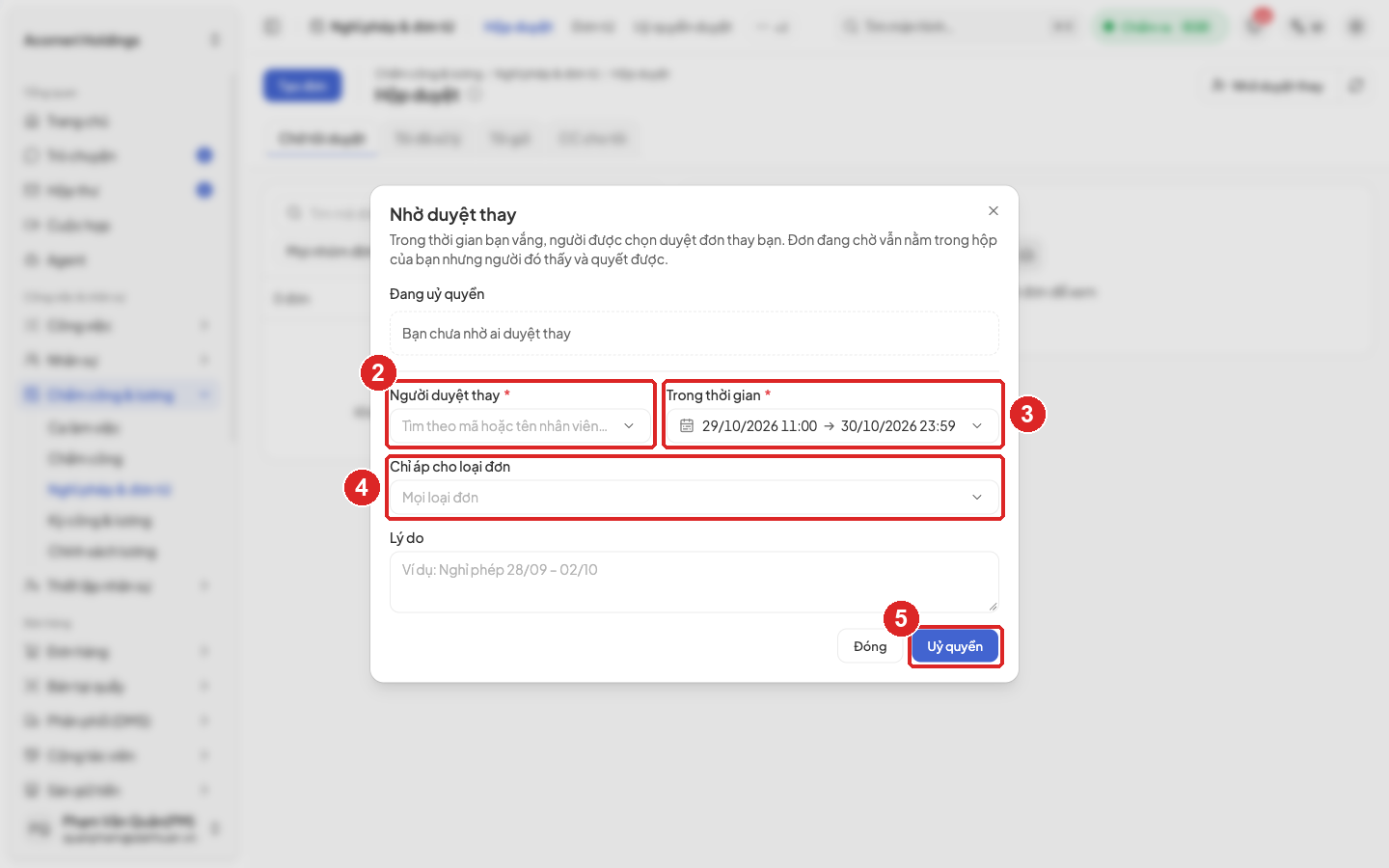Close the "Nhờ duyệt thay" dialog with the X
Viewport: 1389px width, 868px height.
994,211
